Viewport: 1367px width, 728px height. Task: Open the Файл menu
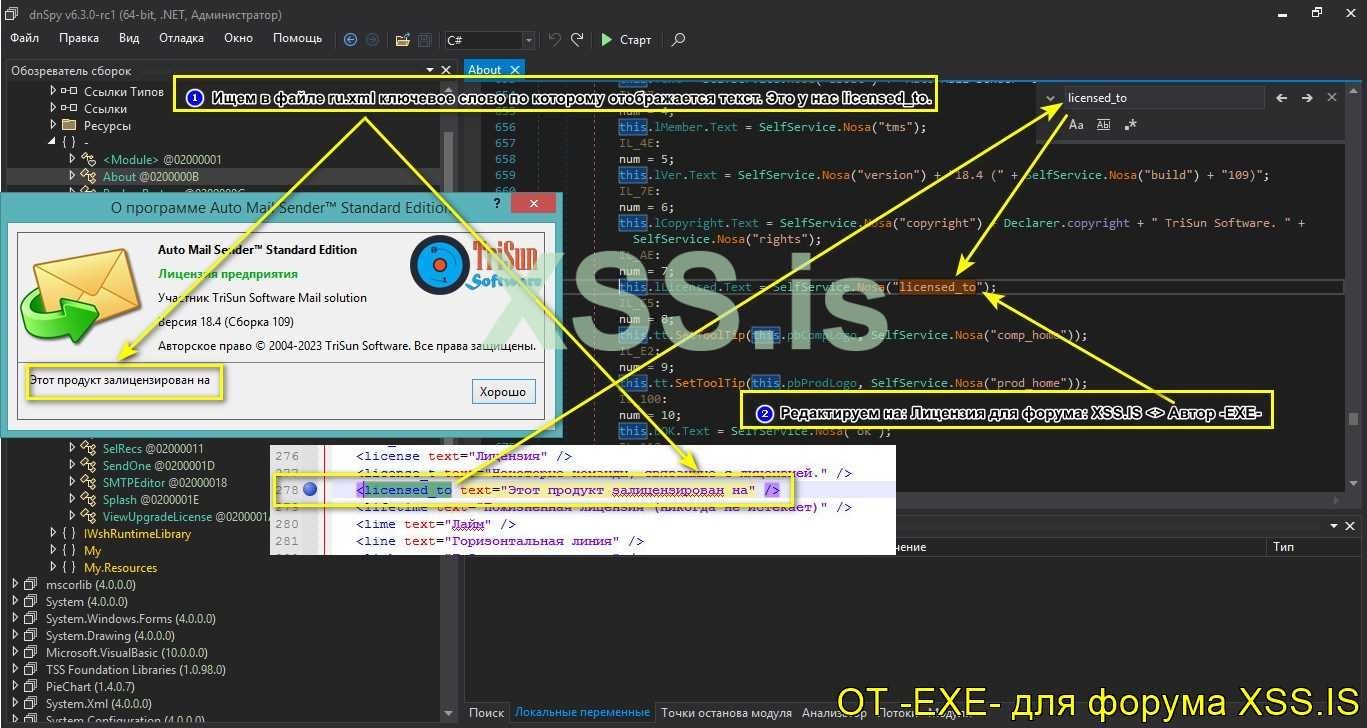click(x=25, y=38)
